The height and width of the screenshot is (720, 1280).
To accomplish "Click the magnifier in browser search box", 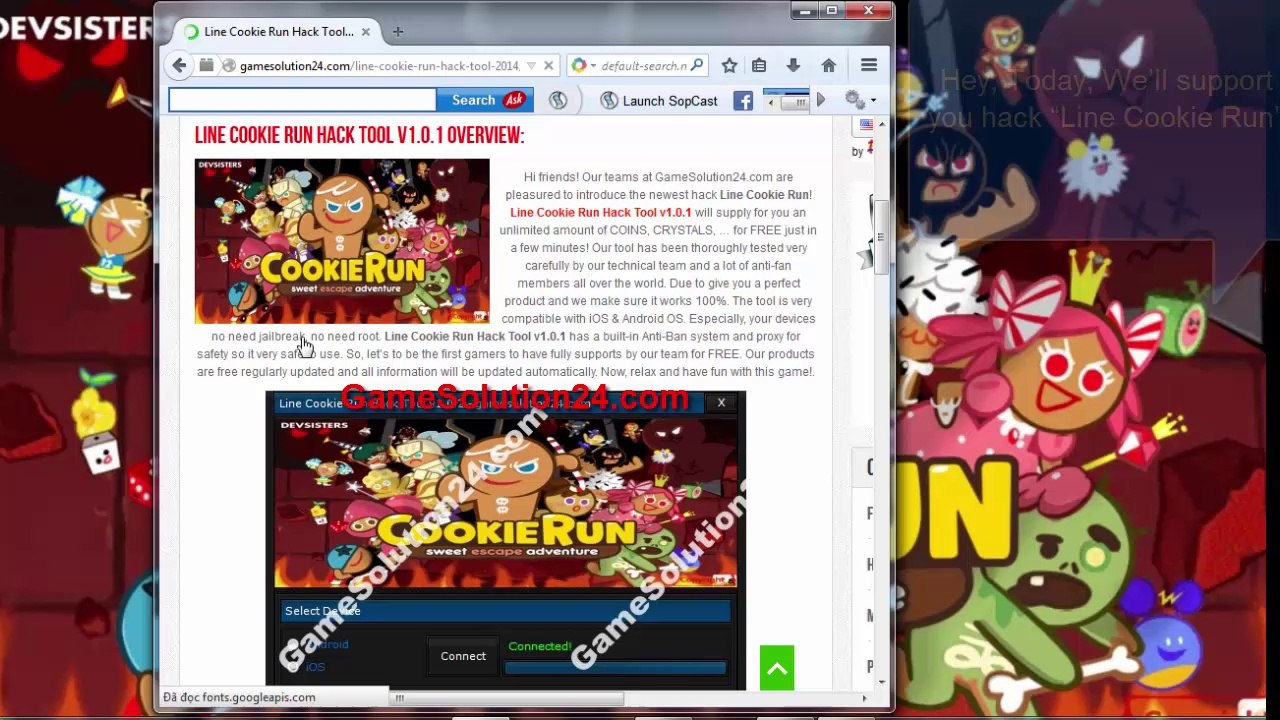I will (x=697, y=65).
